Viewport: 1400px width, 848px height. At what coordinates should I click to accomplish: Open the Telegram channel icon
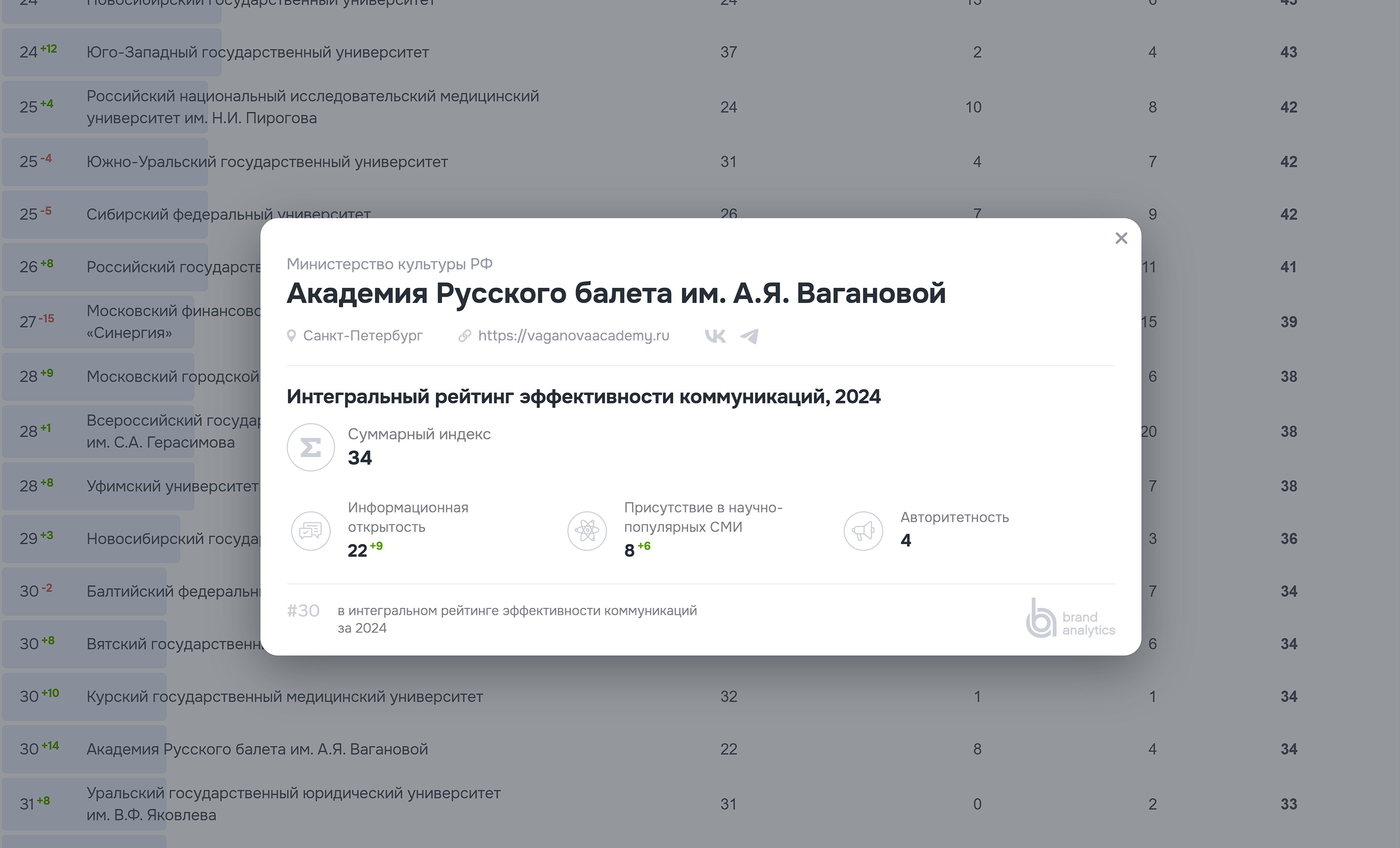(749, 336)
